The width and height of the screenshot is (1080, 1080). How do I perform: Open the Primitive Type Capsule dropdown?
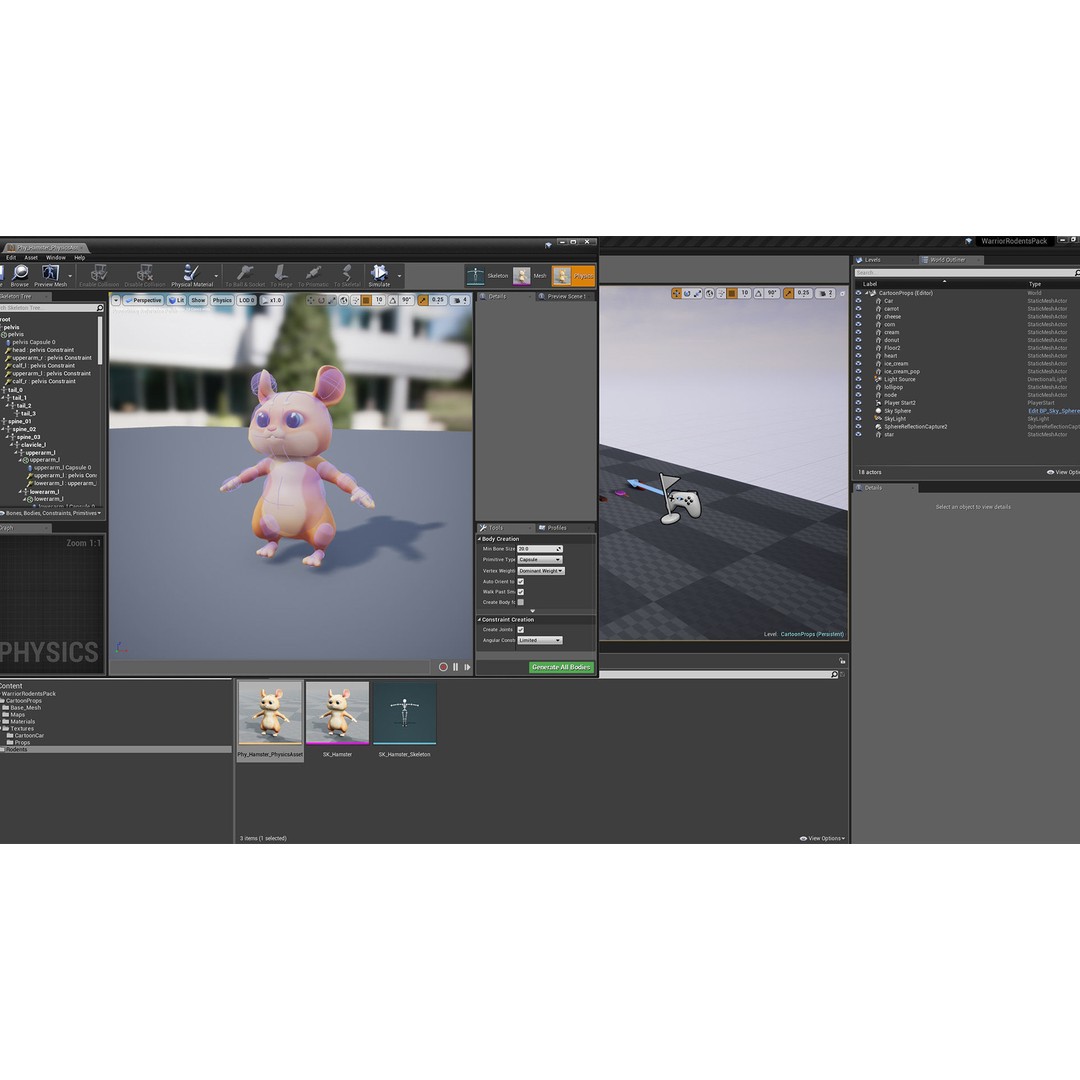tap(540, 560)
